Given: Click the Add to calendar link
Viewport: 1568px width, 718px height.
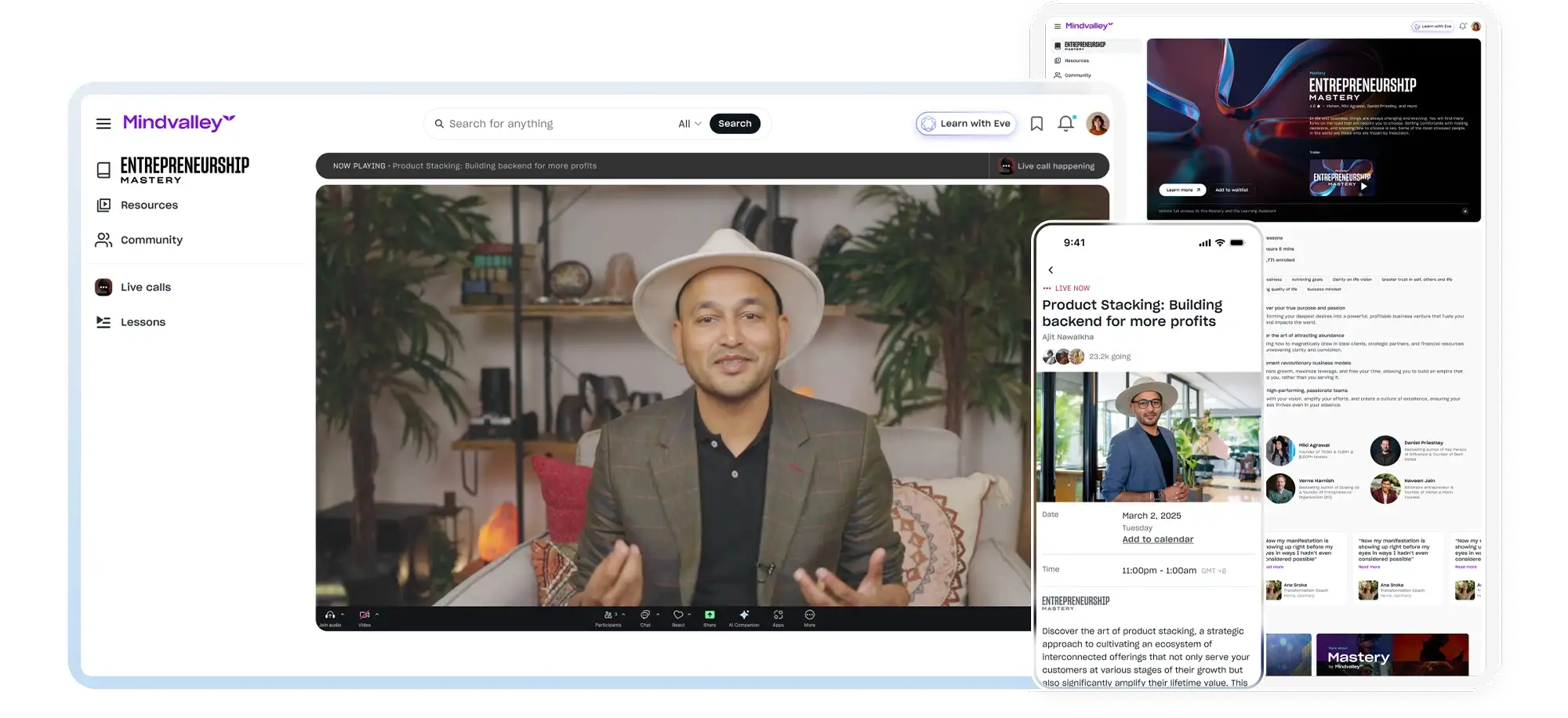Looking at the screenshot, I should 1157,539.
